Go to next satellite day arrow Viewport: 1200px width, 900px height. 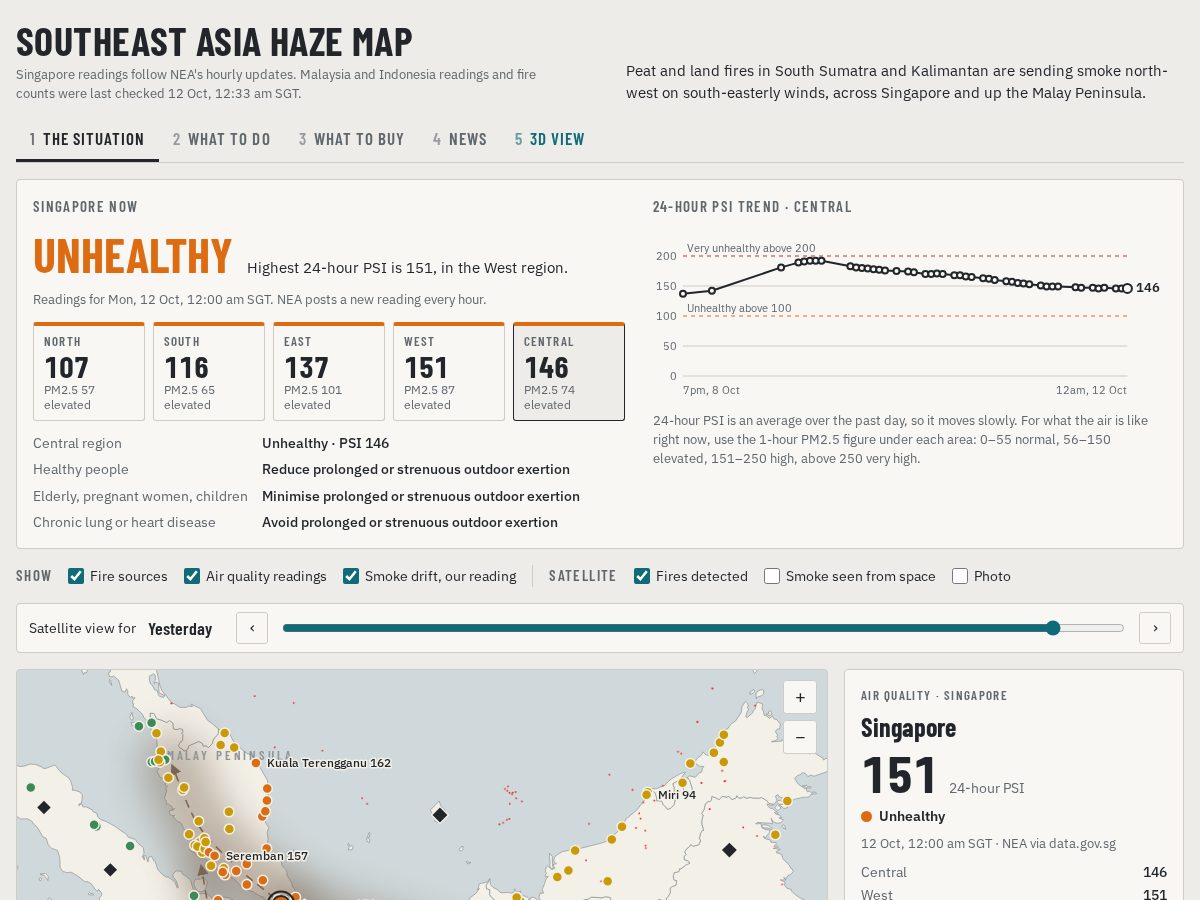(x=1155, y=628)
